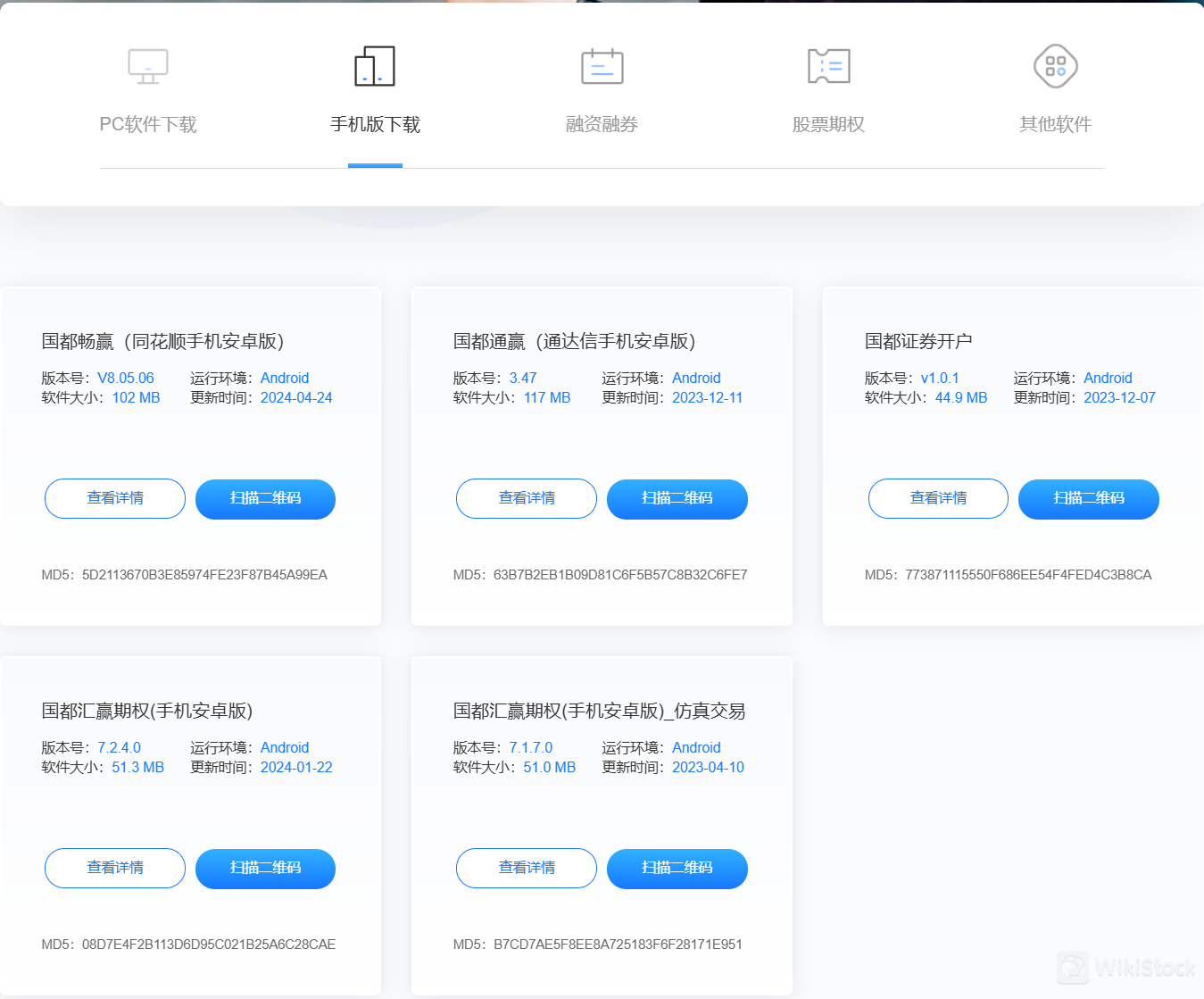Screen dimensions: 1204x999
Task: Scan QR code for 国都通赢 通达信手机安卓版
Action: [677, 499]
